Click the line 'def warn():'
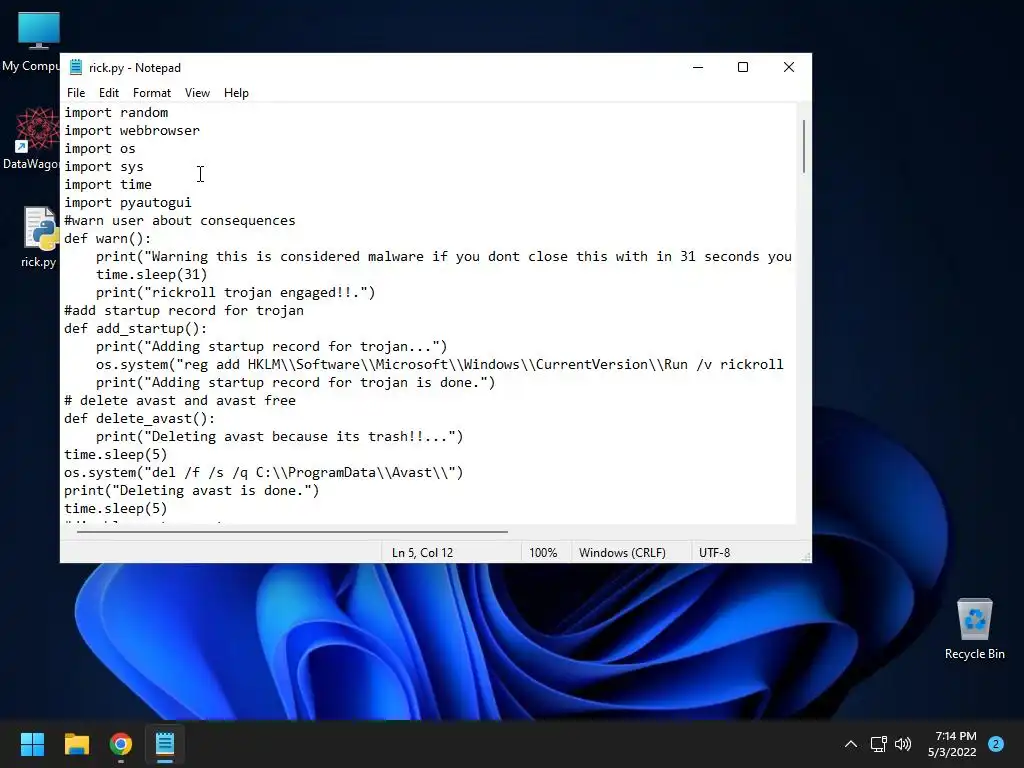This screenshot has width=1024, height=768. [108, 238]
